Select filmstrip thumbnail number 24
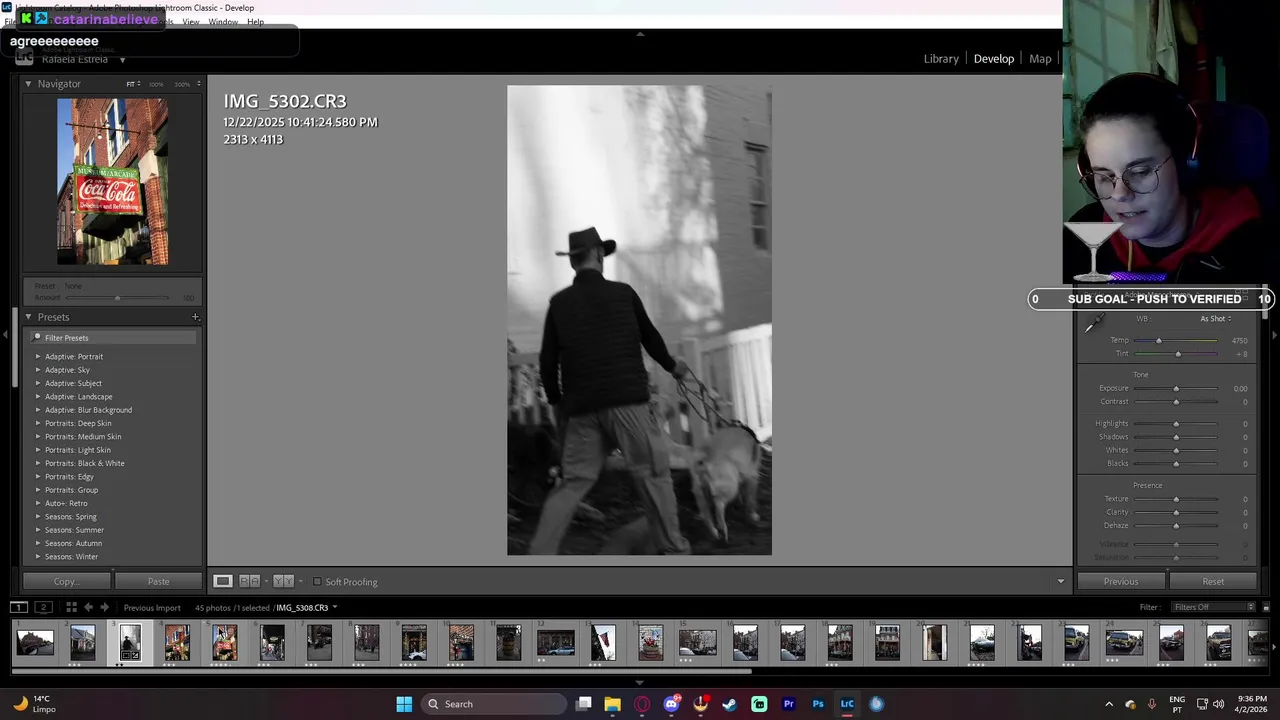1280x720 pixels. click(x=1124, y=642)
